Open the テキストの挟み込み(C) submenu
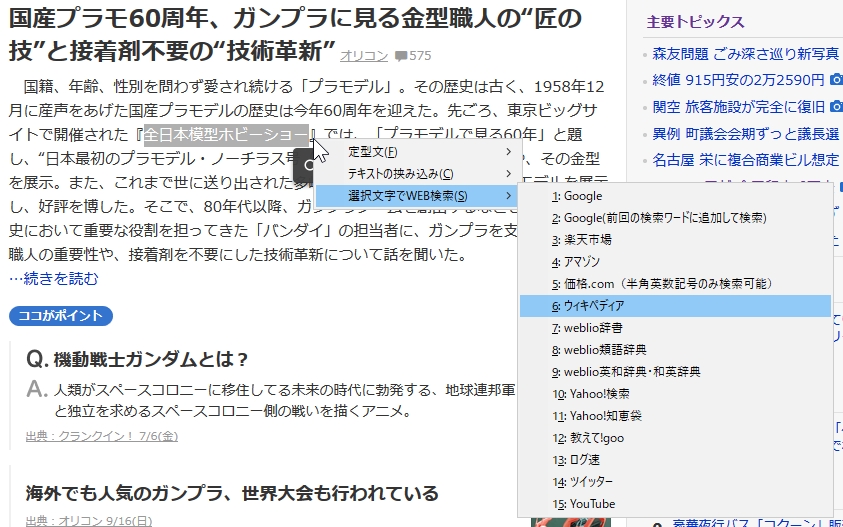 tap(418, 174)
